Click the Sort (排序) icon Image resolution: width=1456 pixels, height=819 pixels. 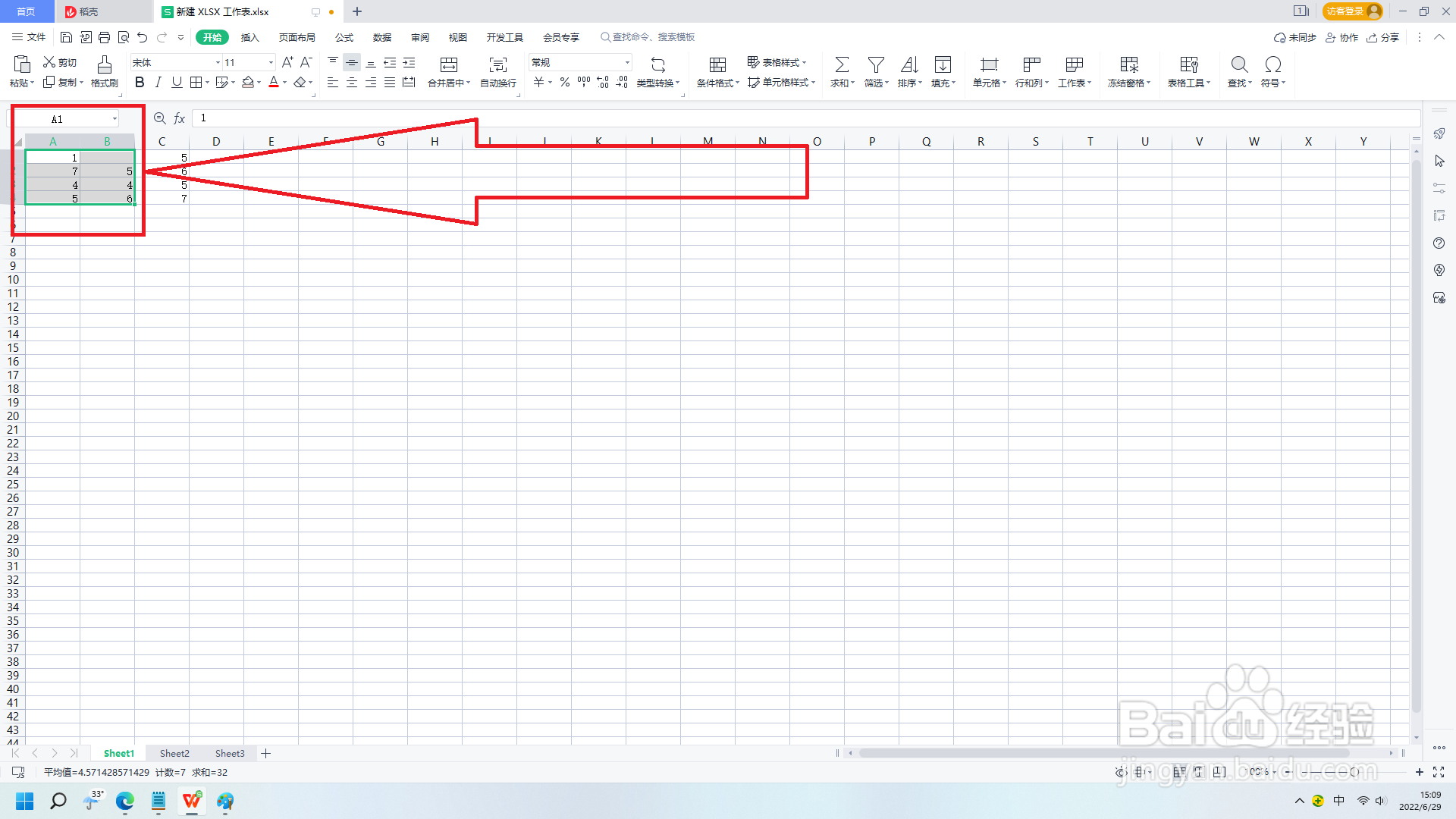(909, 65)
